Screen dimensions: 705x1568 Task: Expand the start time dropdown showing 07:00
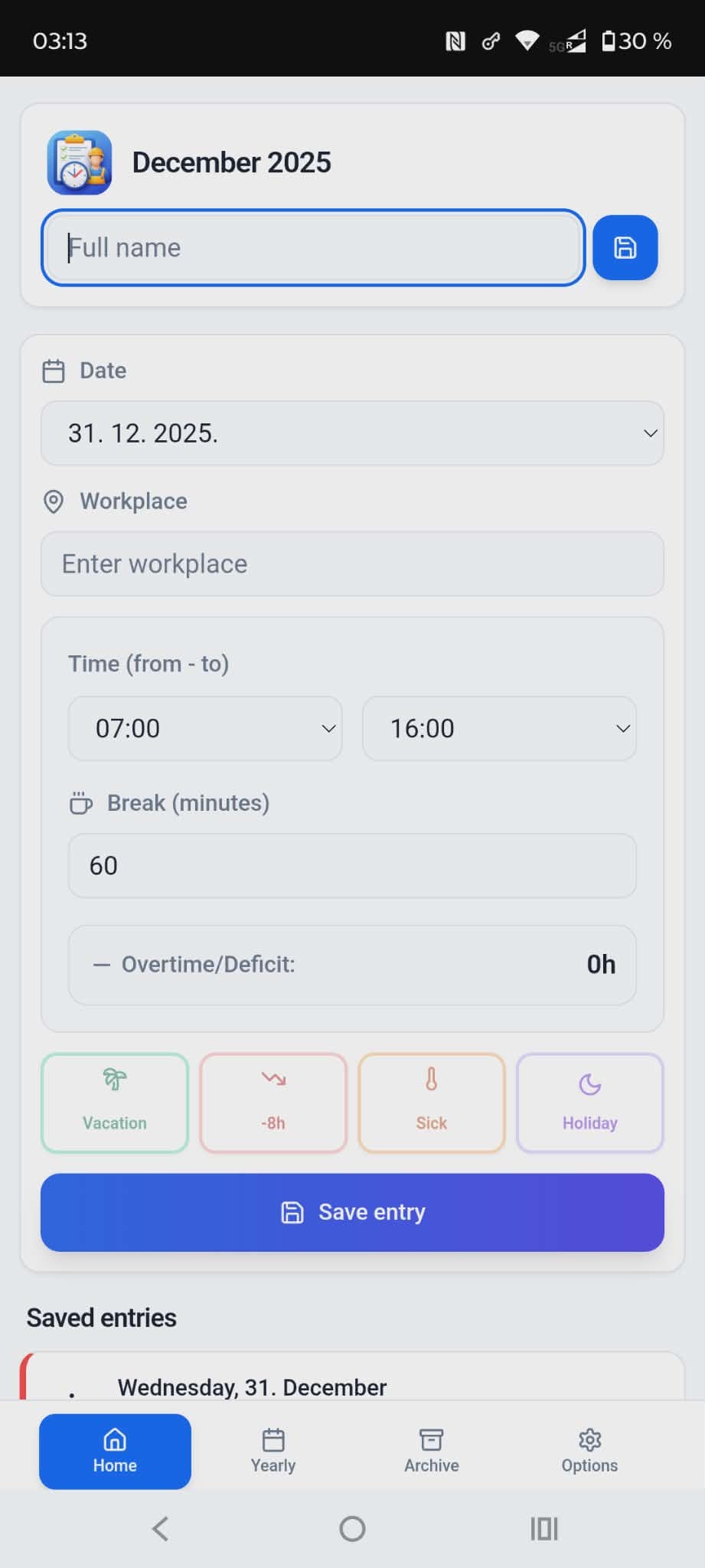[204, 728]
